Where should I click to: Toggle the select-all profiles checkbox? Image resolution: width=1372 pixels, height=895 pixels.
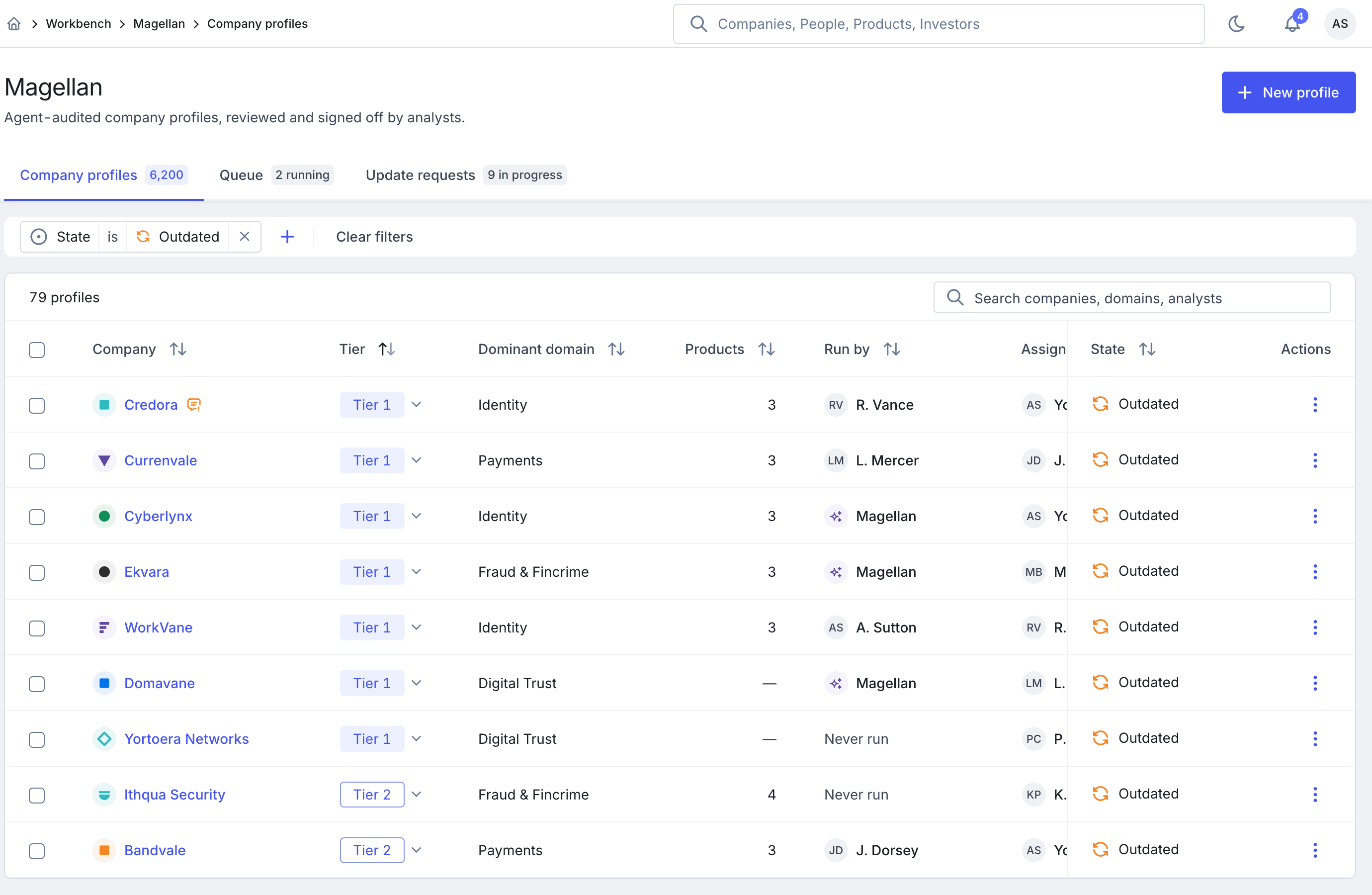coord(37,350)
